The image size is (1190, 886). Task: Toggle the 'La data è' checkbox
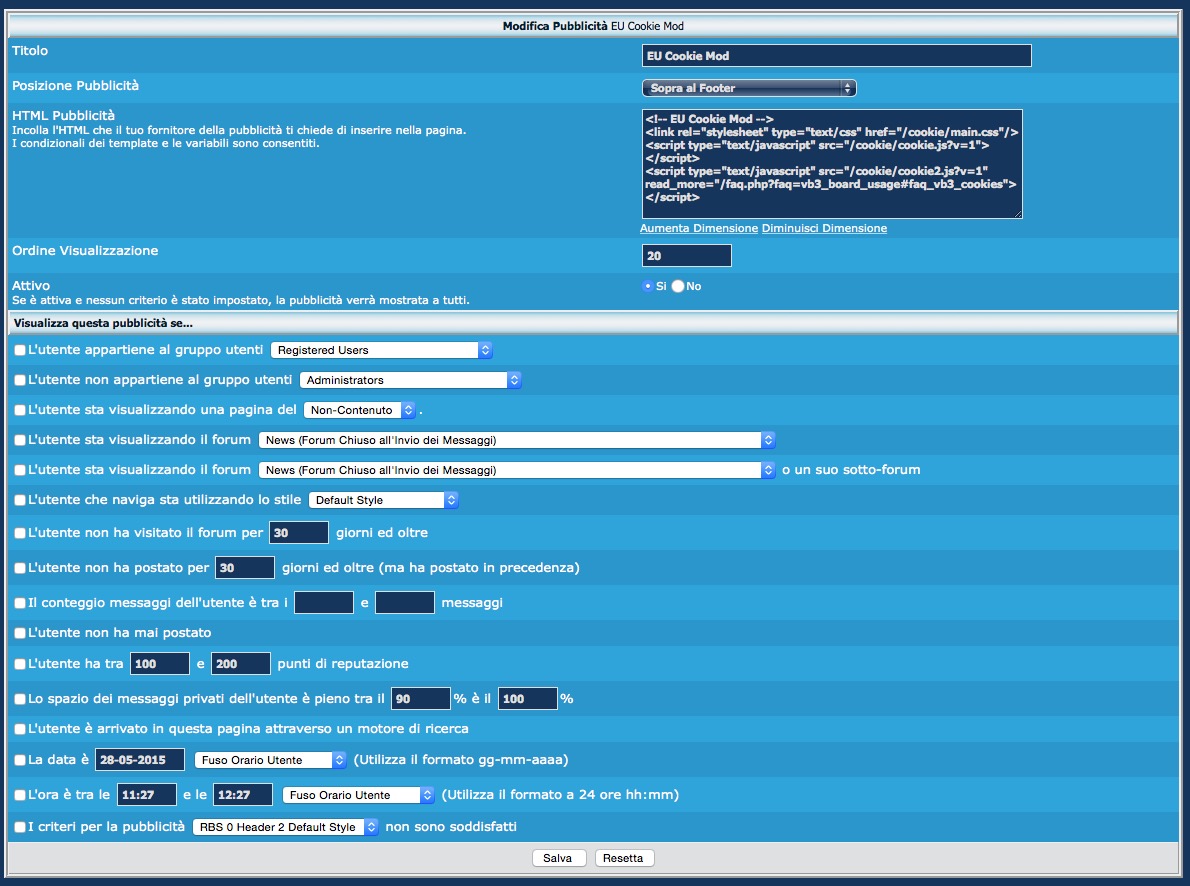pyautogui.click(x=20, y=760)
